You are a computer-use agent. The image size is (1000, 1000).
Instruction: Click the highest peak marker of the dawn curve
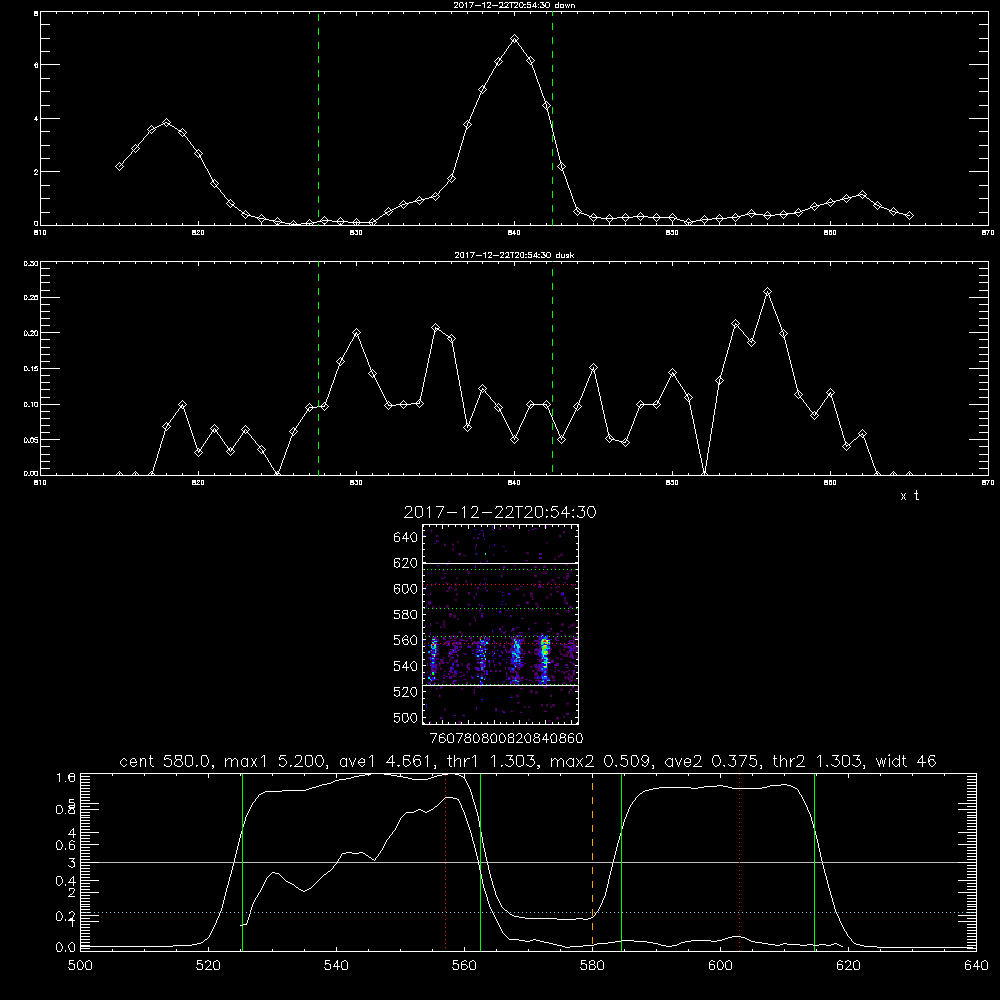pos(515,40)
